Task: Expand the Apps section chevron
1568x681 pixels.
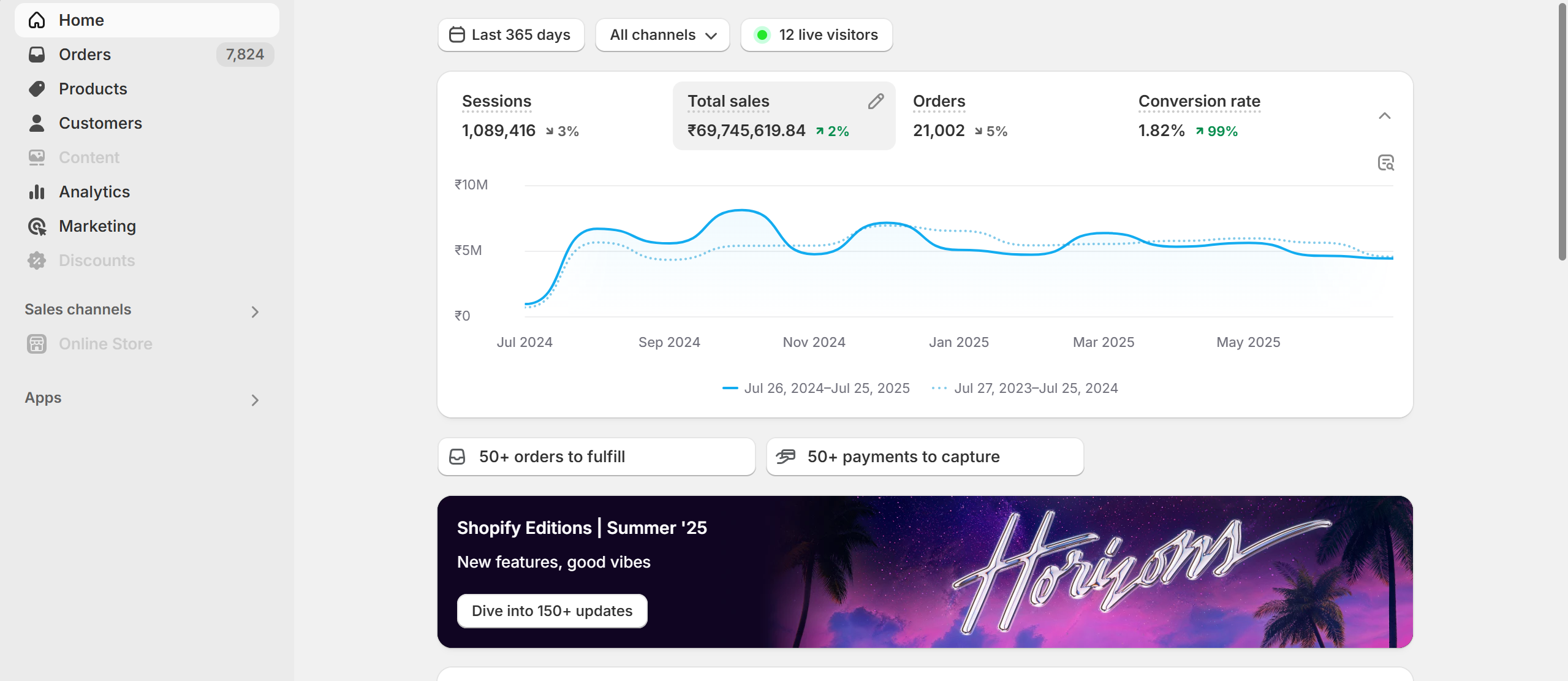Action: coord(255,400)
